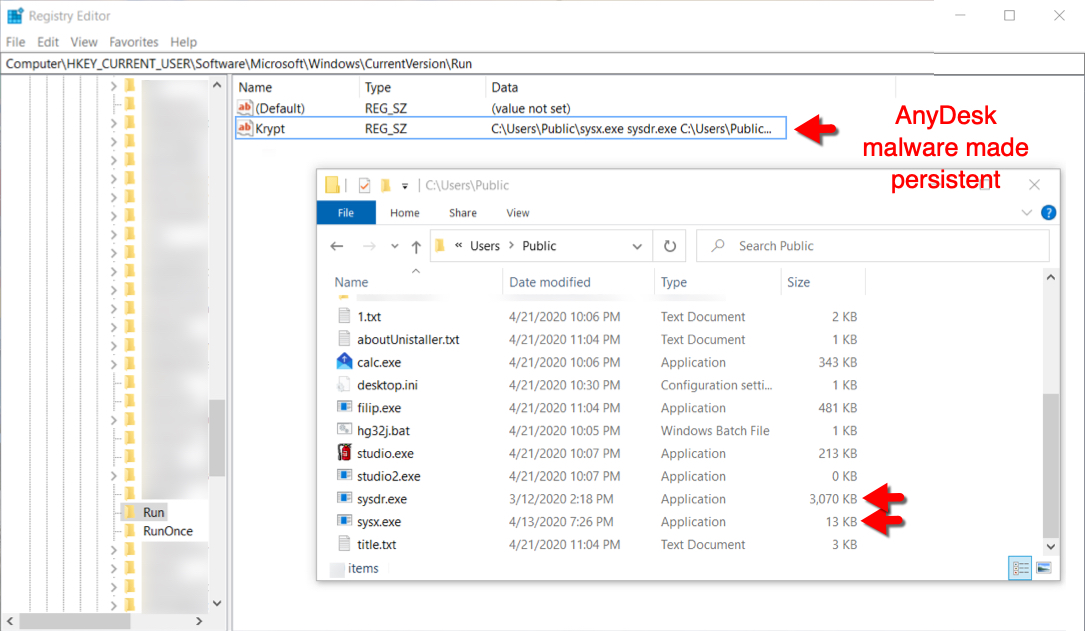The width and height of the screenshot is (1085, 631).
Task: Expand the tree node directly below RunOnce
Action: coord(114,550)
